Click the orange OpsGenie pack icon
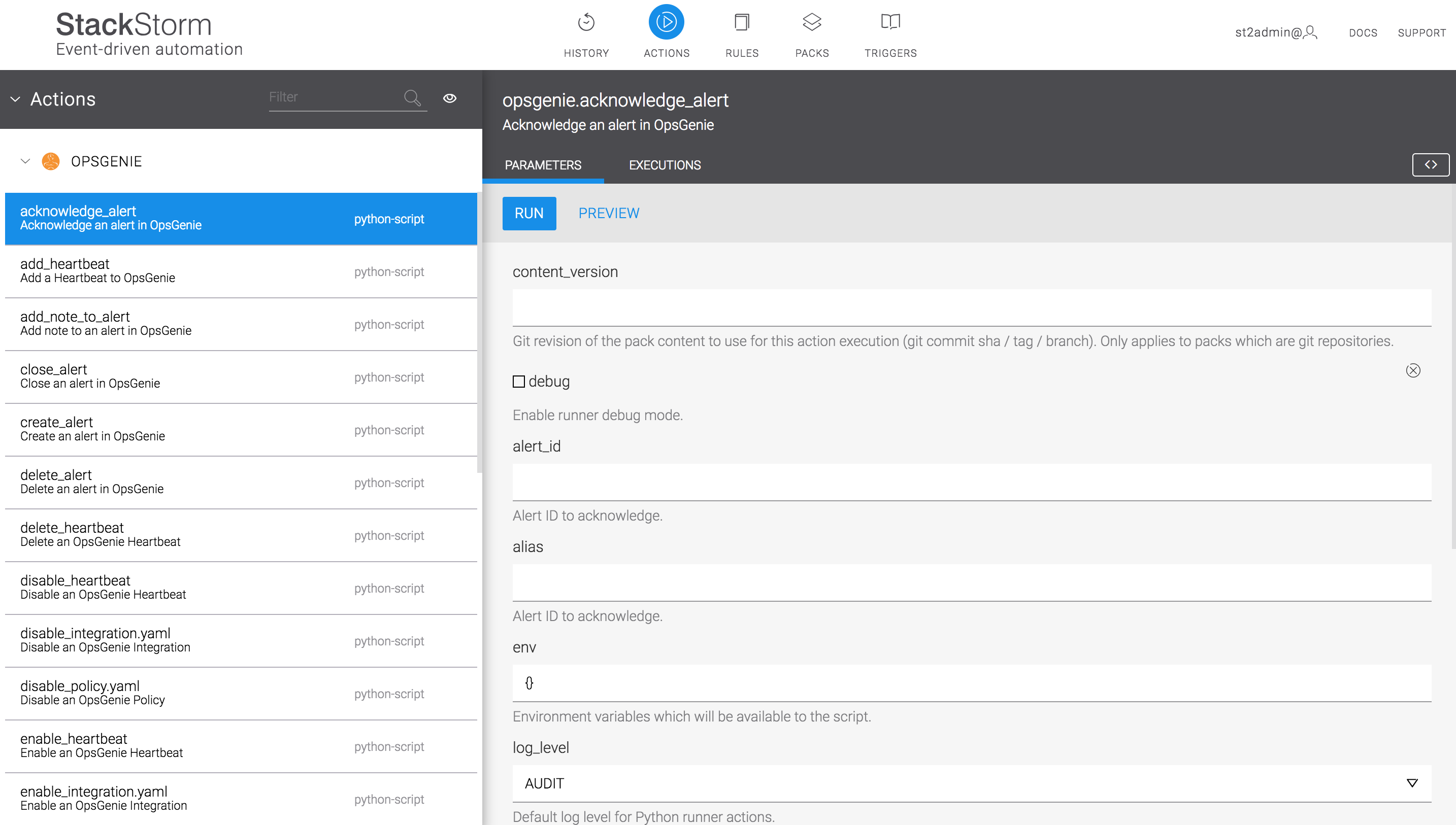1456x825 pixels. [51, 161]
